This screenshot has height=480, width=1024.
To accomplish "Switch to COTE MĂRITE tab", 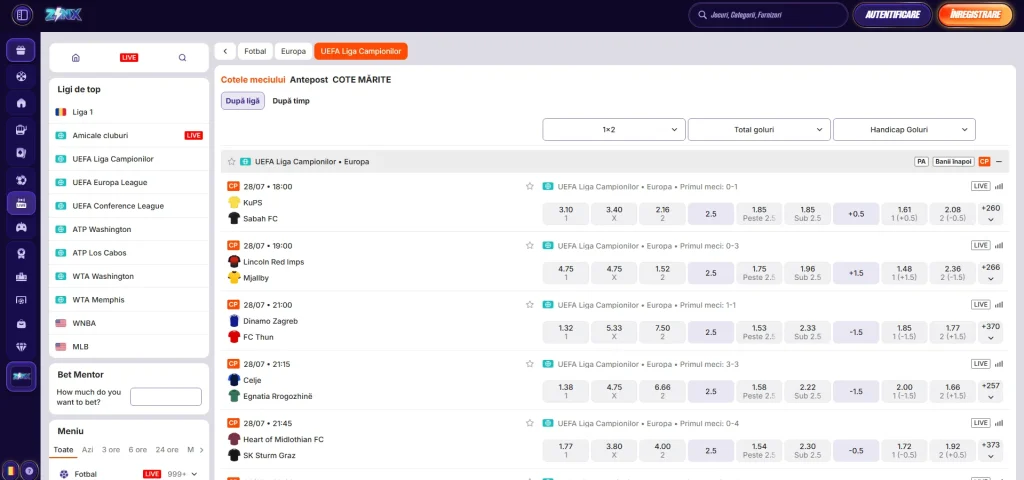I will tap(362, 80).
